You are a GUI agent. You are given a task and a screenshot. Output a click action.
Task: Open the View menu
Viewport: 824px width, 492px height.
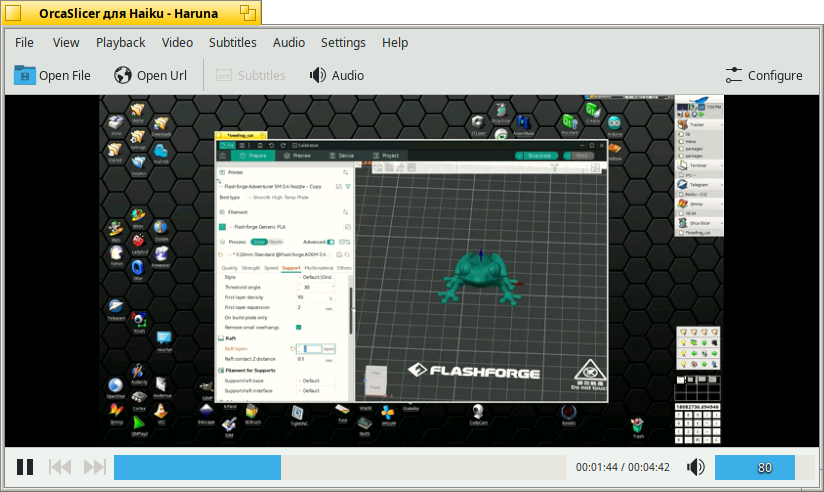pyautogui.click(x=66, y=43)
